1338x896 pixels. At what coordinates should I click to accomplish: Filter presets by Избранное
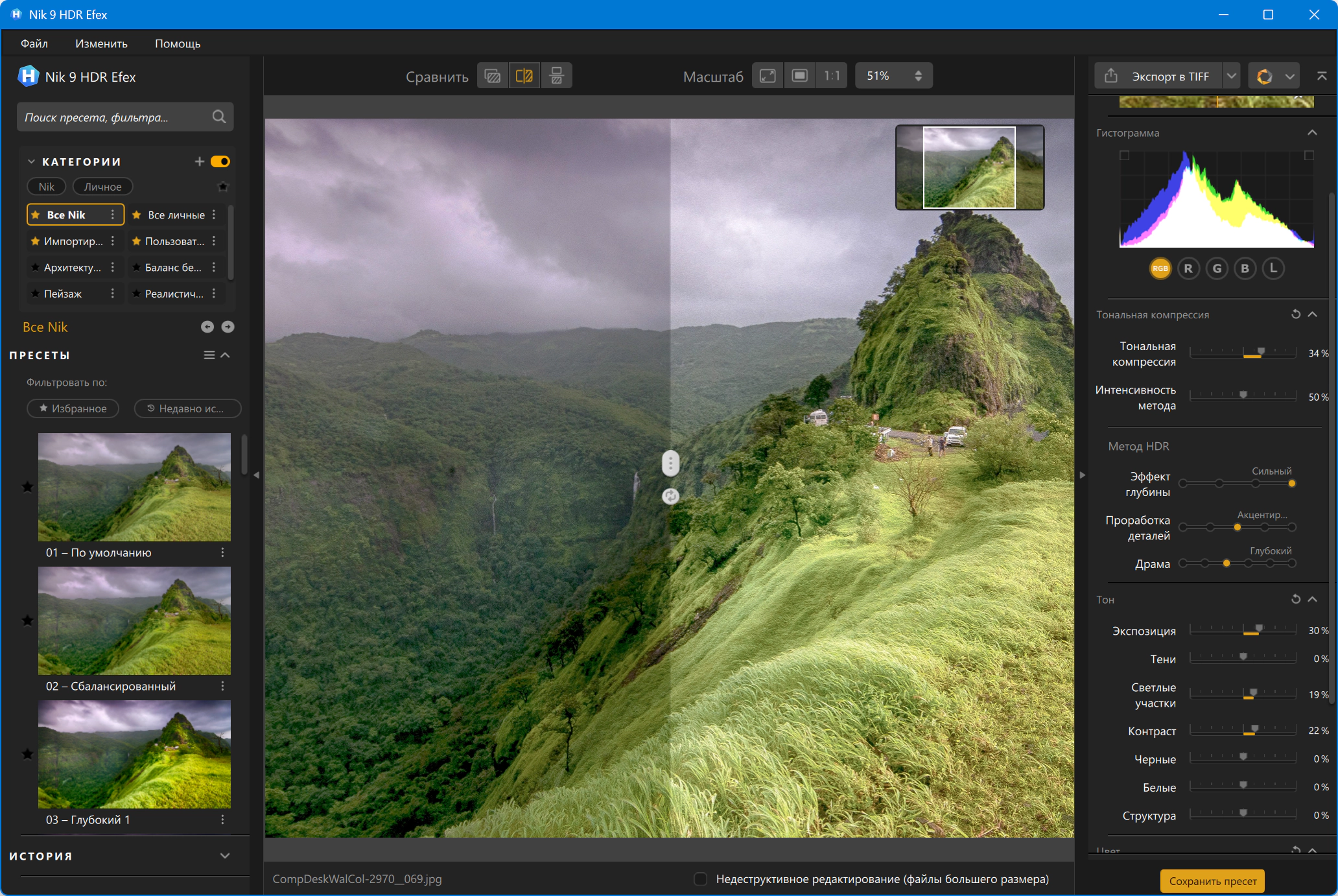[x=73, y=408]
